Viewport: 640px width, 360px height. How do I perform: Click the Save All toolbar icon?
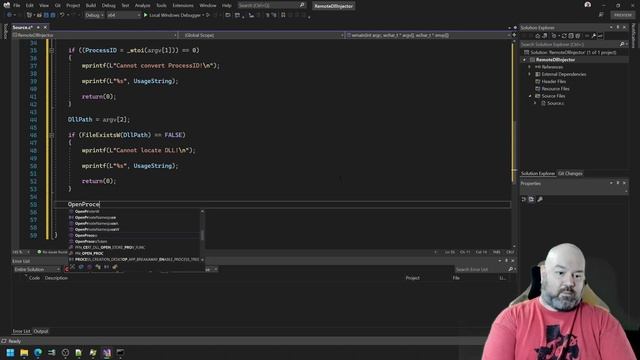(53, 15)
